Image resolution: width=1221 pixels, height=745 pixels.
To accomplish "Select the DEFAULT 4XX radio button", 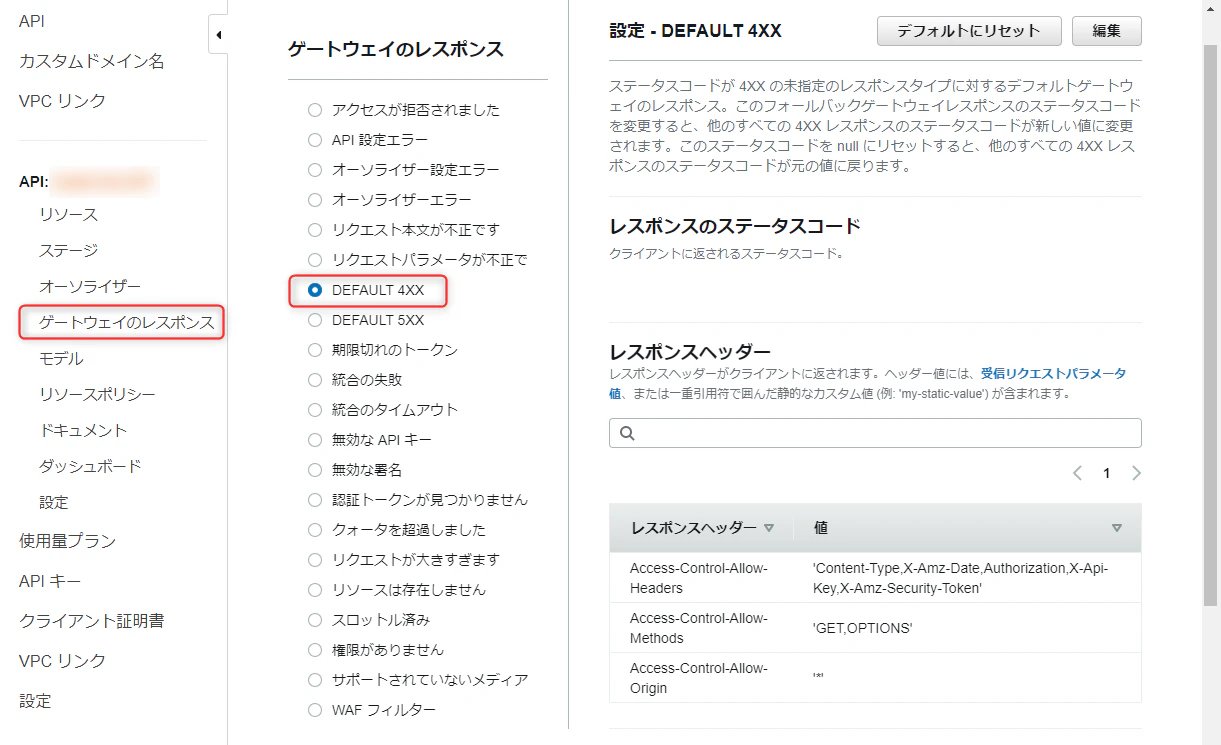I will pyautogui.click(x=315, y=290).
